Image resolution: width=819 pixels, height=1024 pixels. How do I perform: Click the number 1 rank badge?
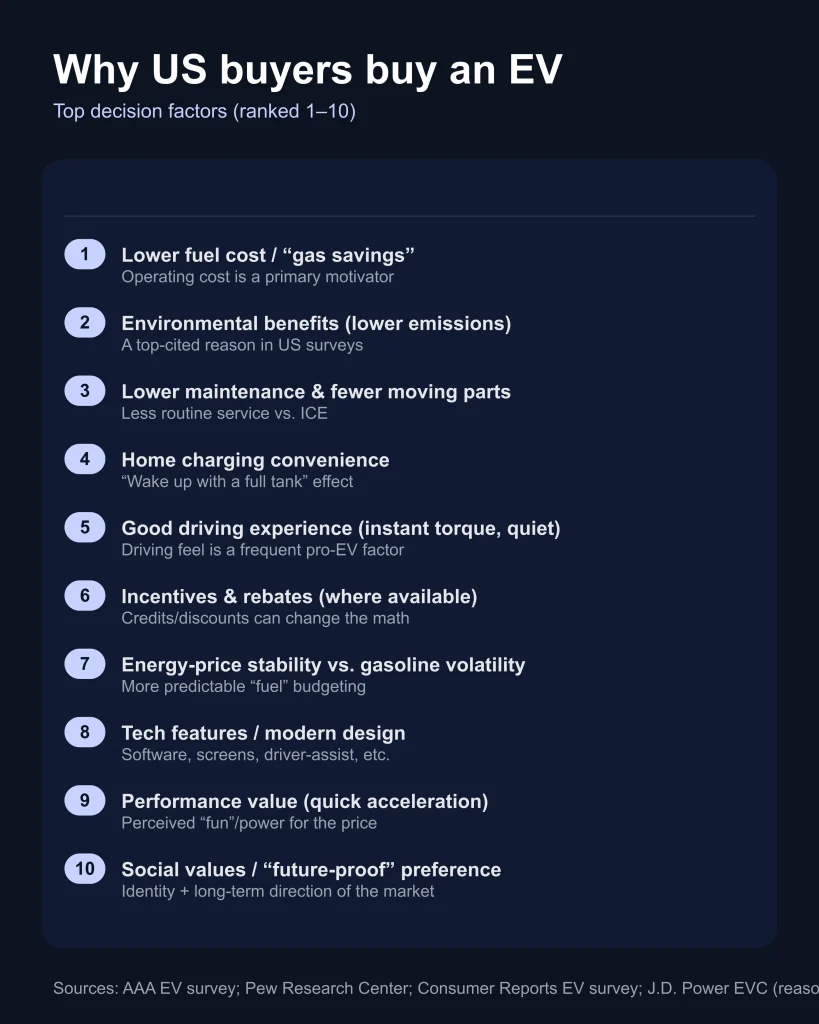pos(84,255)
